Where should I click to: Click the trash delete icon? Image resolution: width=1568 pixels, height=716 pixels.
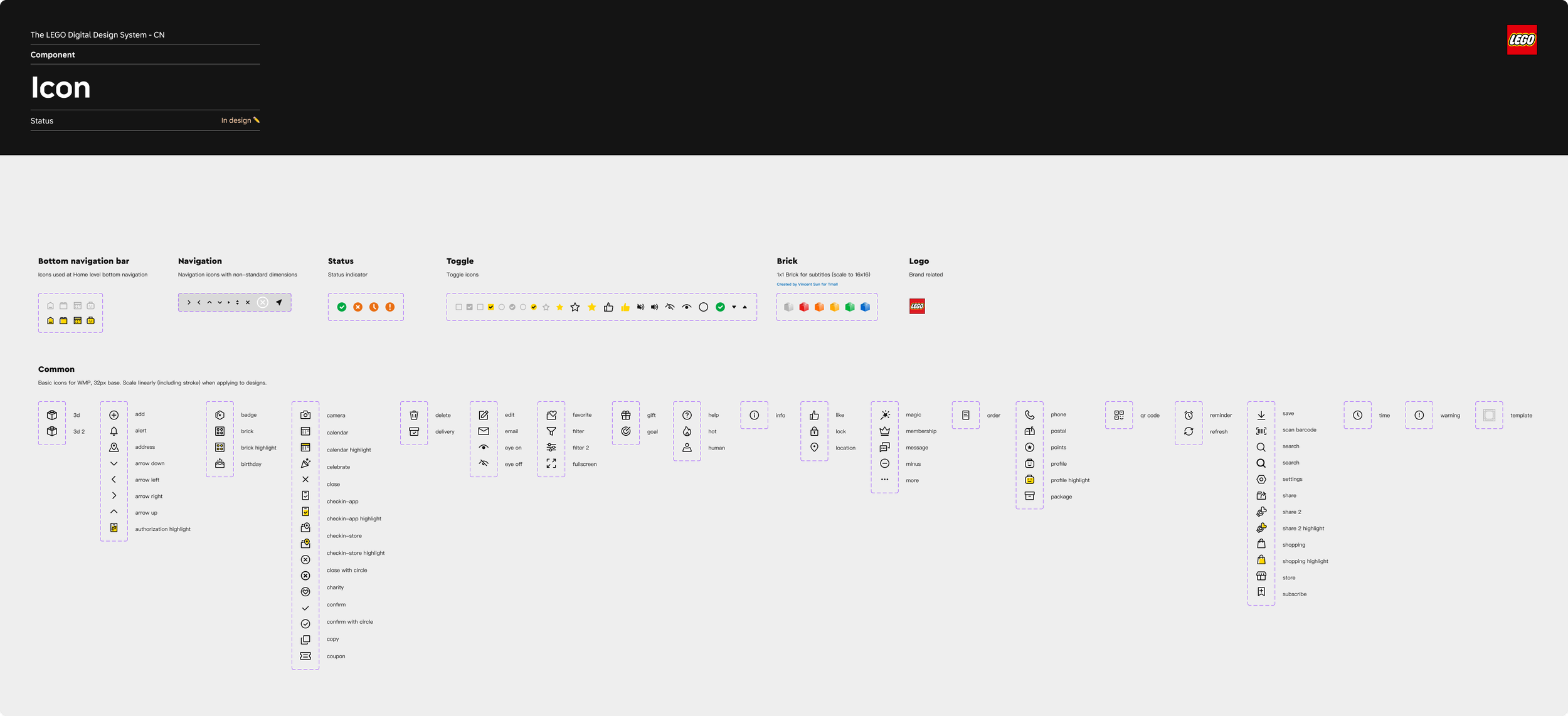[x=414, y=415]
